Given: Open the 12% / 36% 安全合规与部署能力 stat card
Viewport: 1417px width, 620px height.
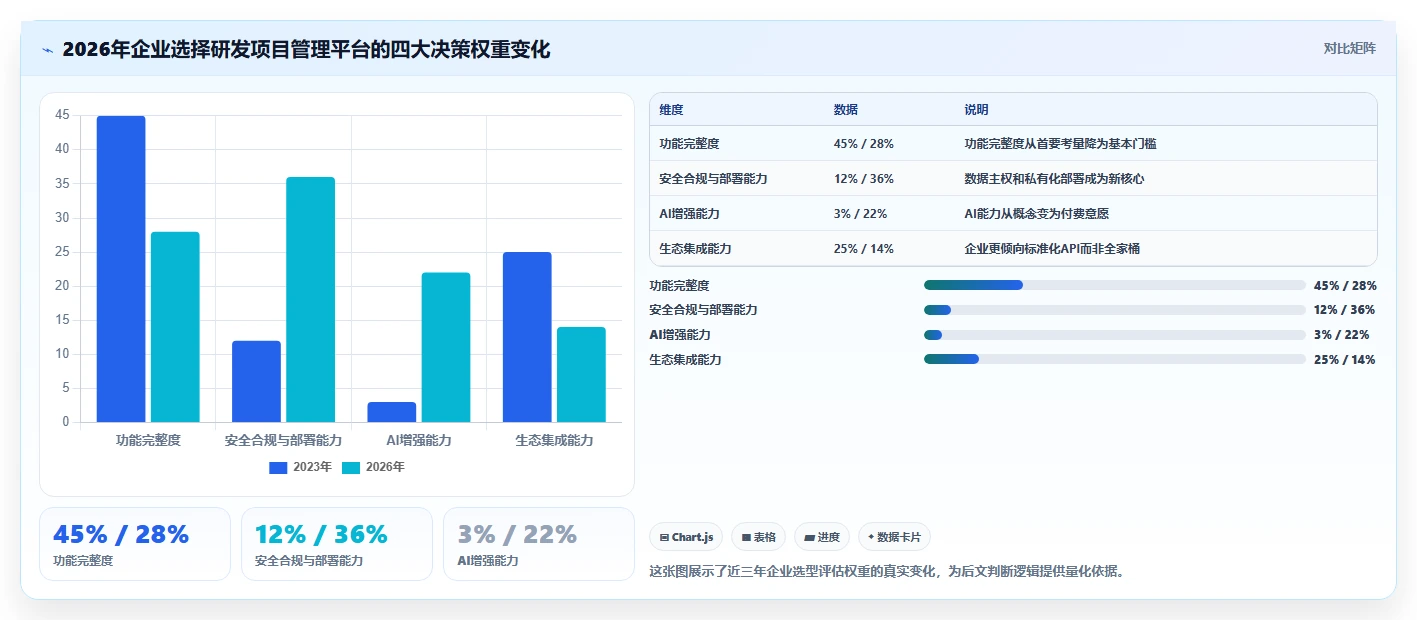Looking at the screenshot, I should pos(337,544).
